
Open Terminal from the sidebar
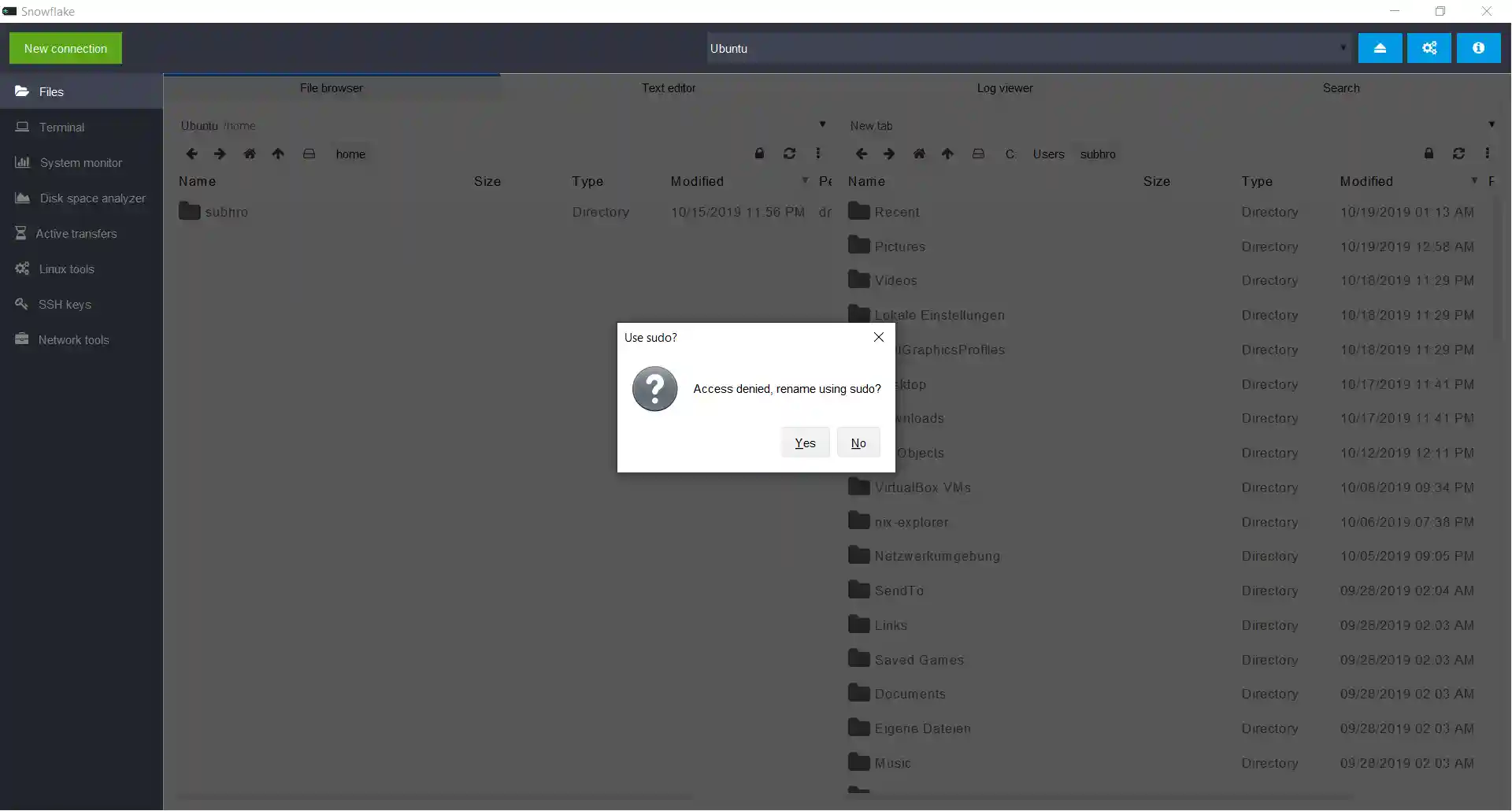[x=61, y=128]
